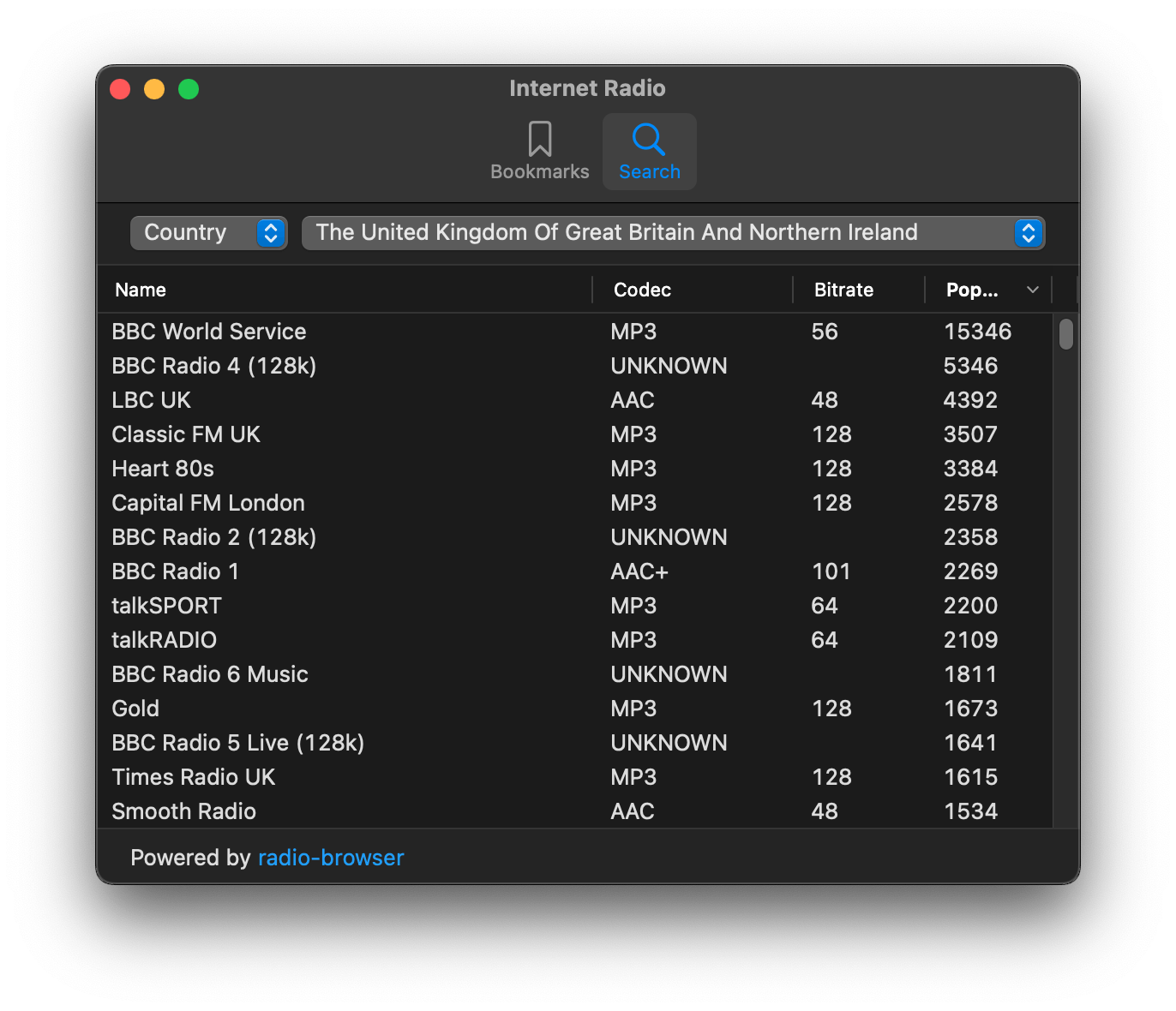Maximize the Internet Radio window
The height and width of the screenshot is (1011, 1176).
[x=189, y=89]
